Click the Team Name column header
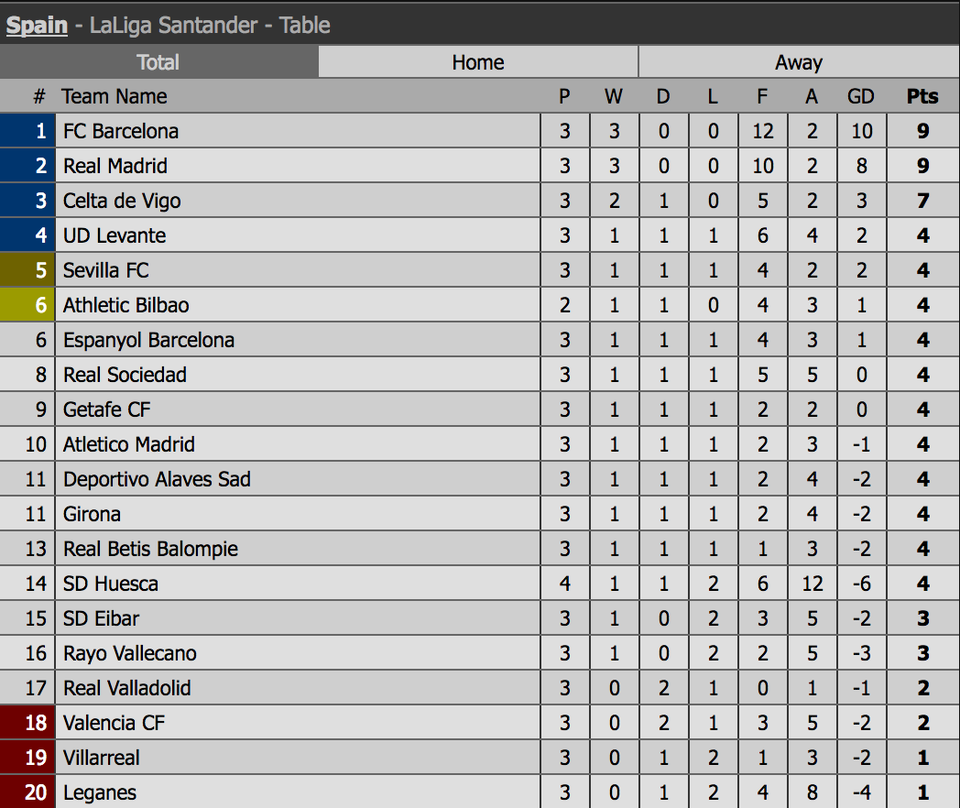Viewport: 960px width, 808px height. (114, 96)
